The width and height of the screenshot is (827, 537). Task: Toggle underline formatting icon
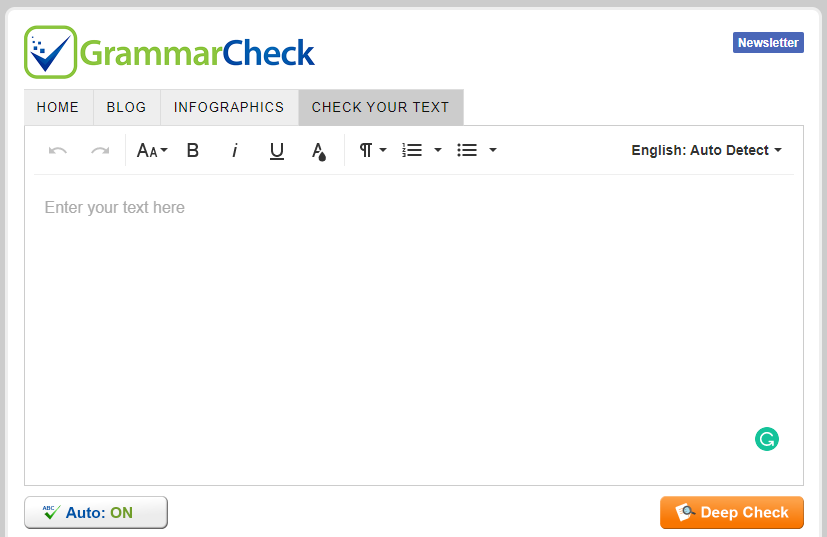point(277,151)
